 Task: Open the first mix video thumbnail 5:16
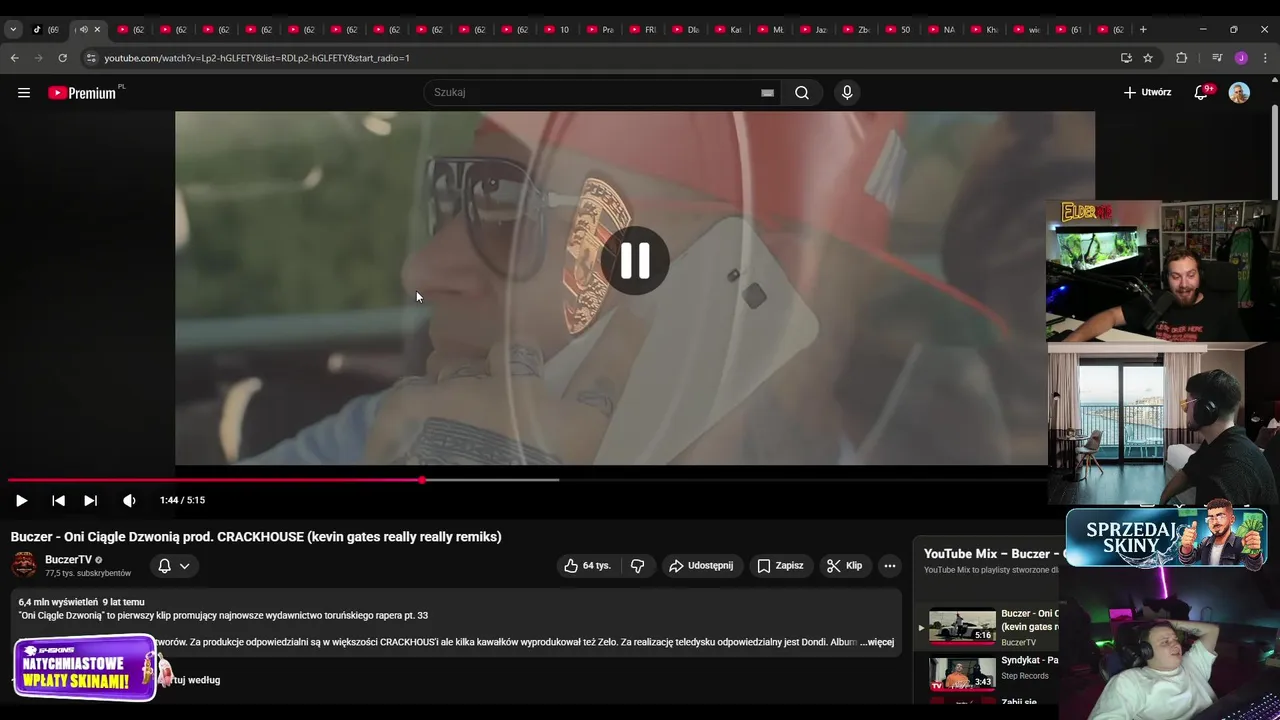pos(962,626)
